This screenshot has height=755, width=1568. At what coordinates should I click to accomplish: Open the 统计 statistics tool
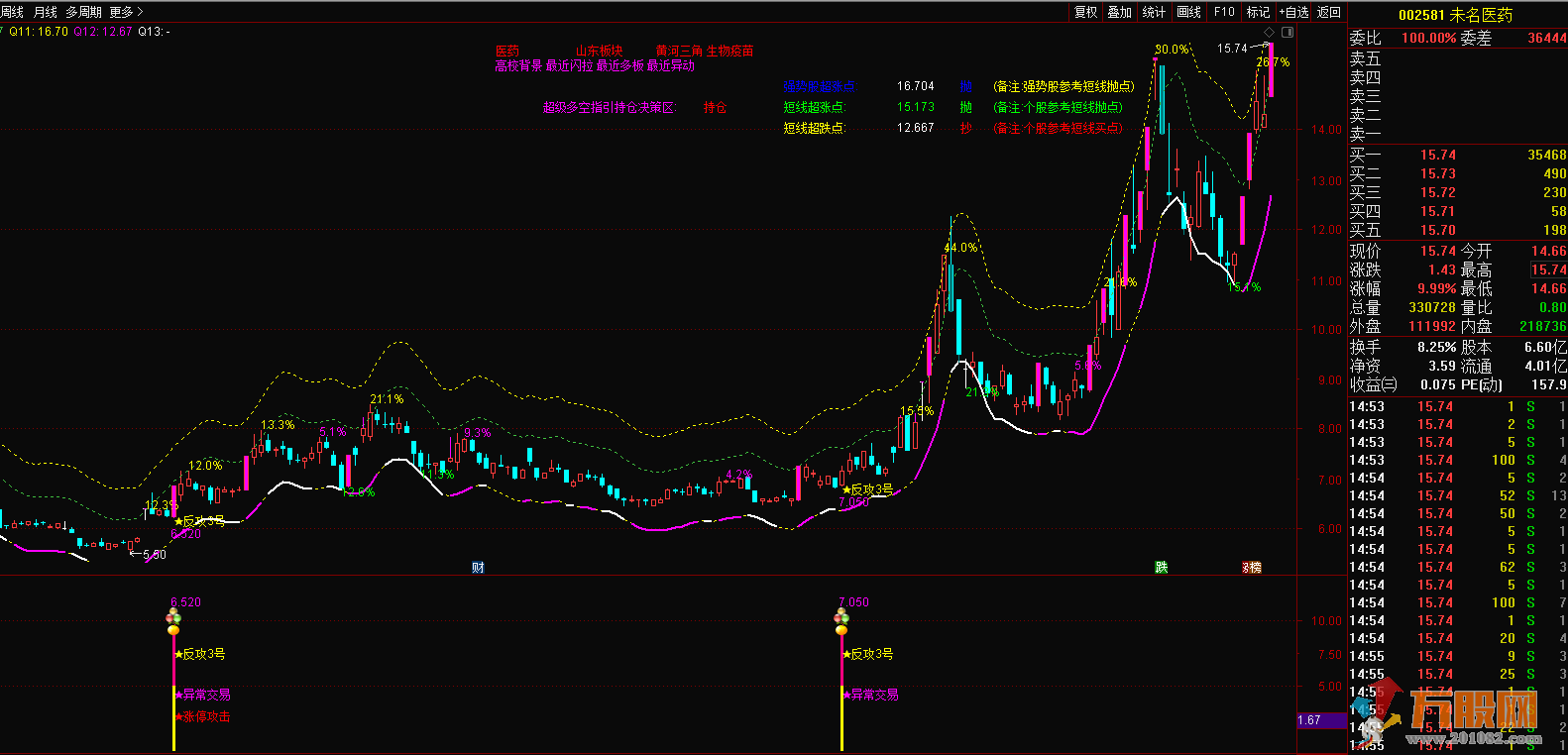pyautogui.click(x=1154, y=12)
